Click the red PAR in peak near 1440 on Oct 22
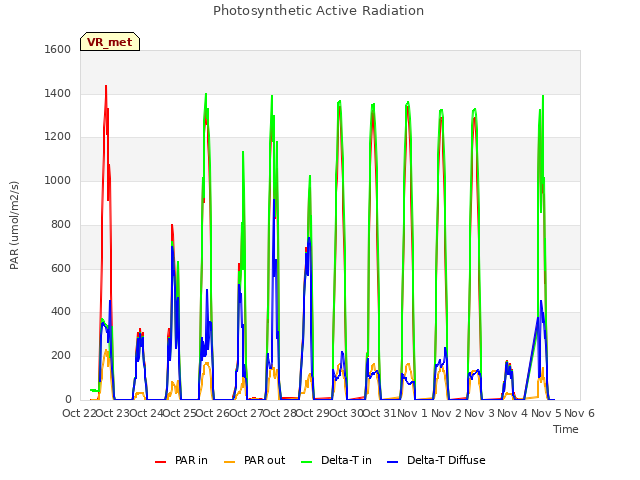Viewport: 640px width, 480px height. click(x=106, y=86)
